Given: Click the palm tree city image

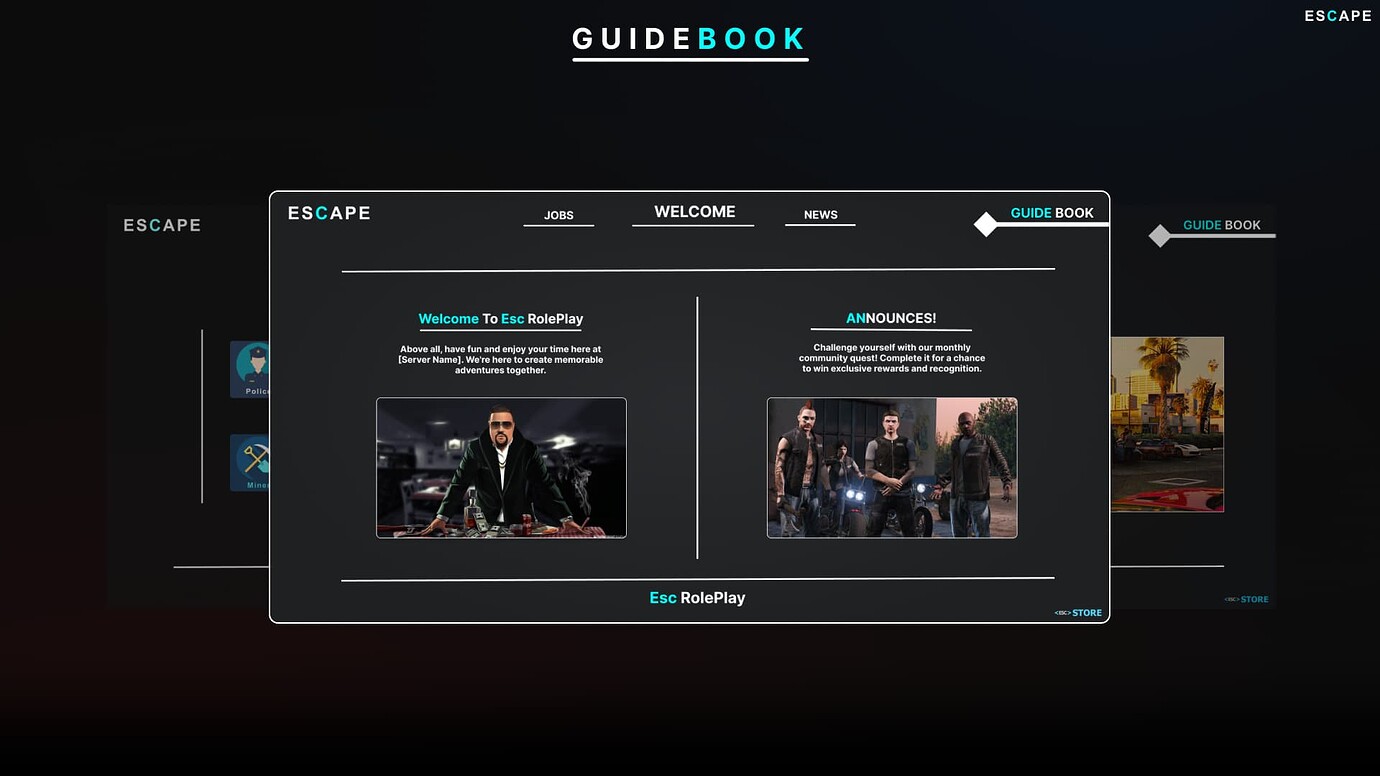Looking at the screenshot, I should pos(1167,424).
